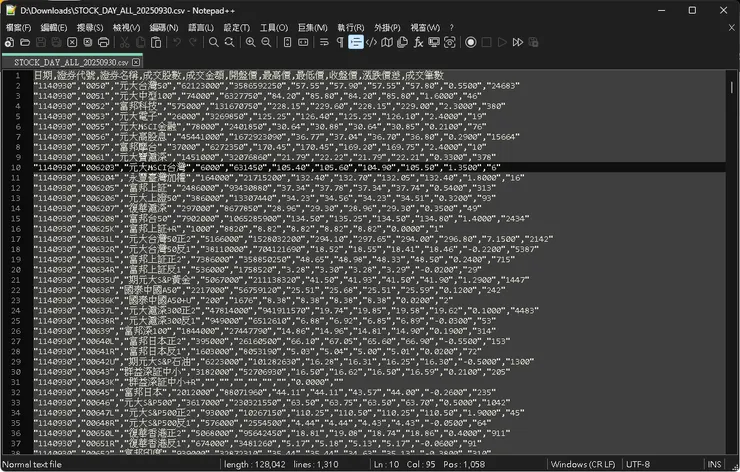Viewport: 740px width, 472px height.
Task: Click the Copy icon
Action: (x=140, y=42)
